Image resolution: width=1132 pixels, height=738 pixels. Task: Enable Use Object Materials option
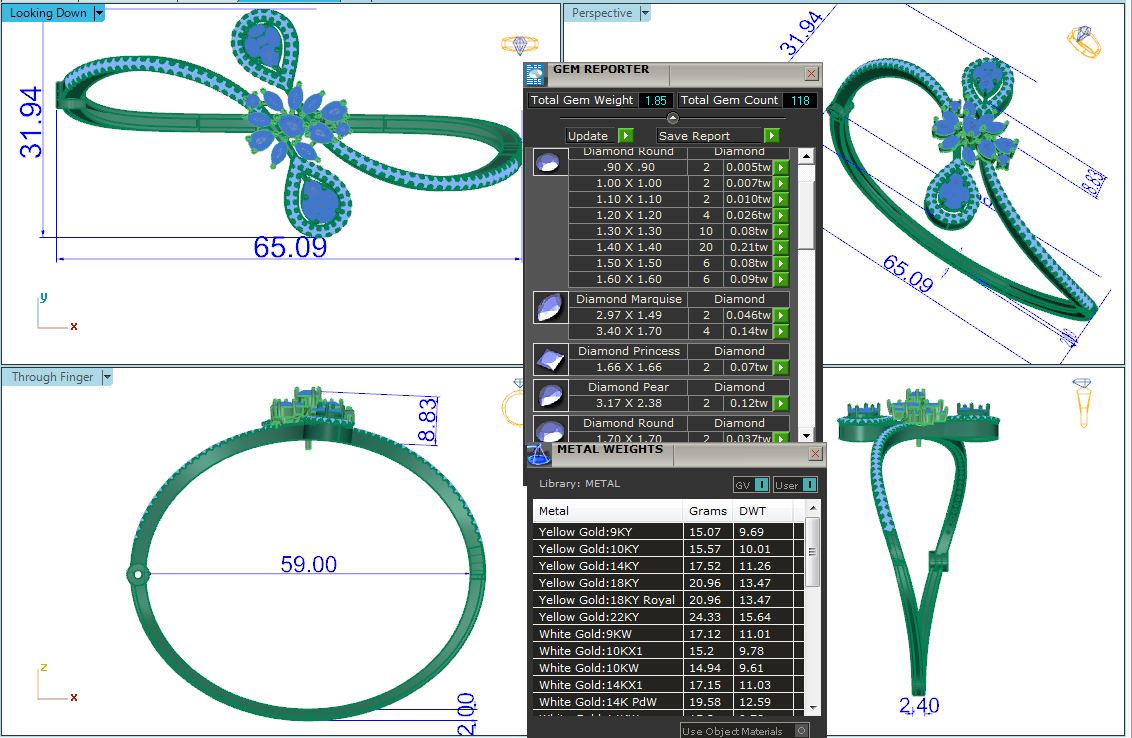click(801, 731)
